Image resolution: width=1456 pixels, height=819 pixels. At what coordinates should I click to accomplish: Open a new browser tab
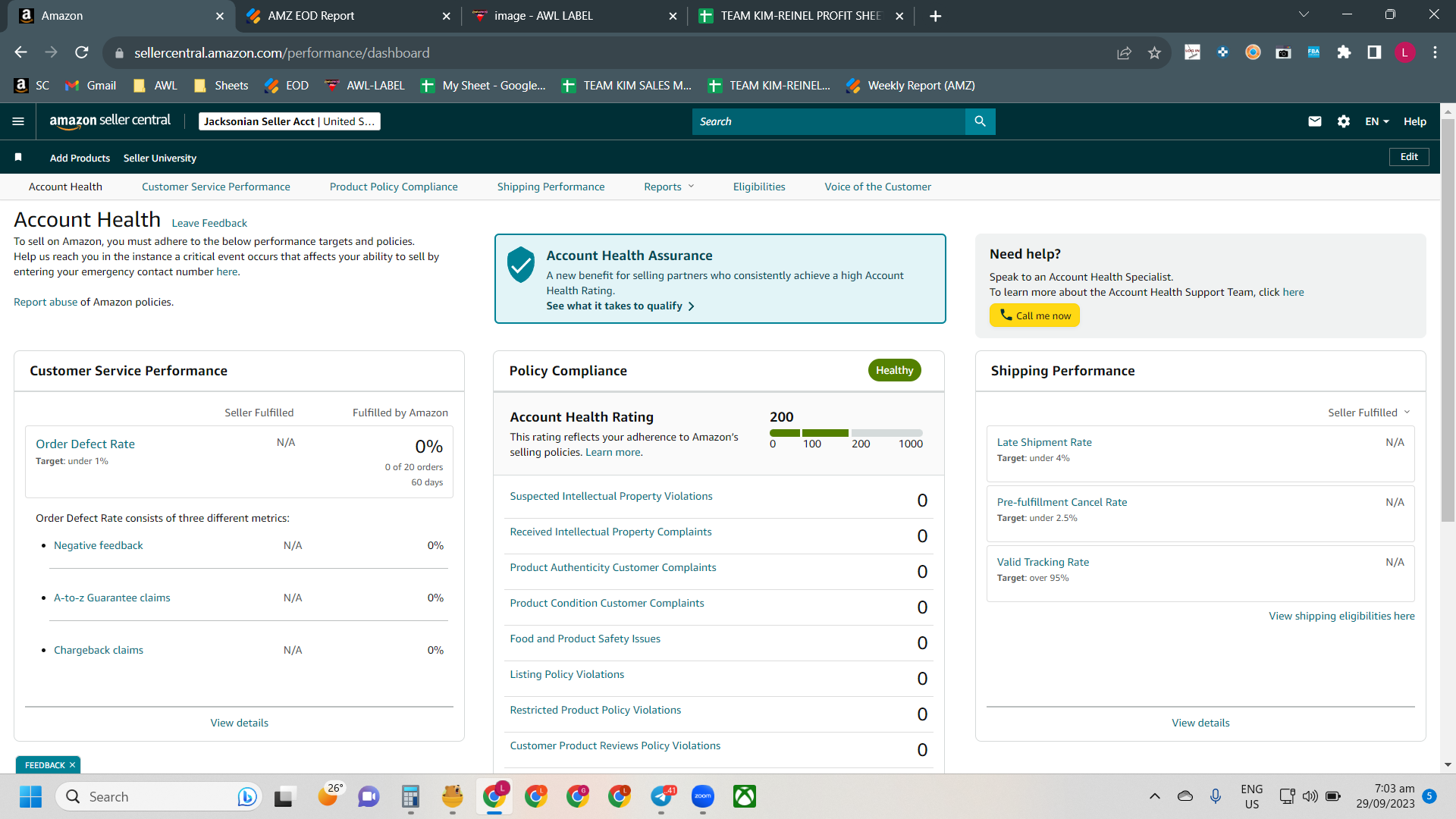(935, 16)
